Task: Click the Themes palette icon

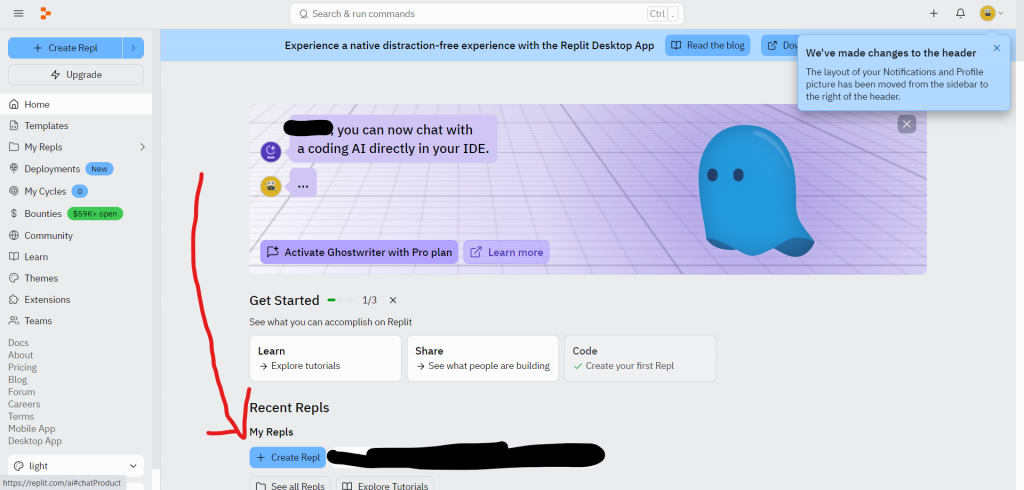Action: click(14, 278)
